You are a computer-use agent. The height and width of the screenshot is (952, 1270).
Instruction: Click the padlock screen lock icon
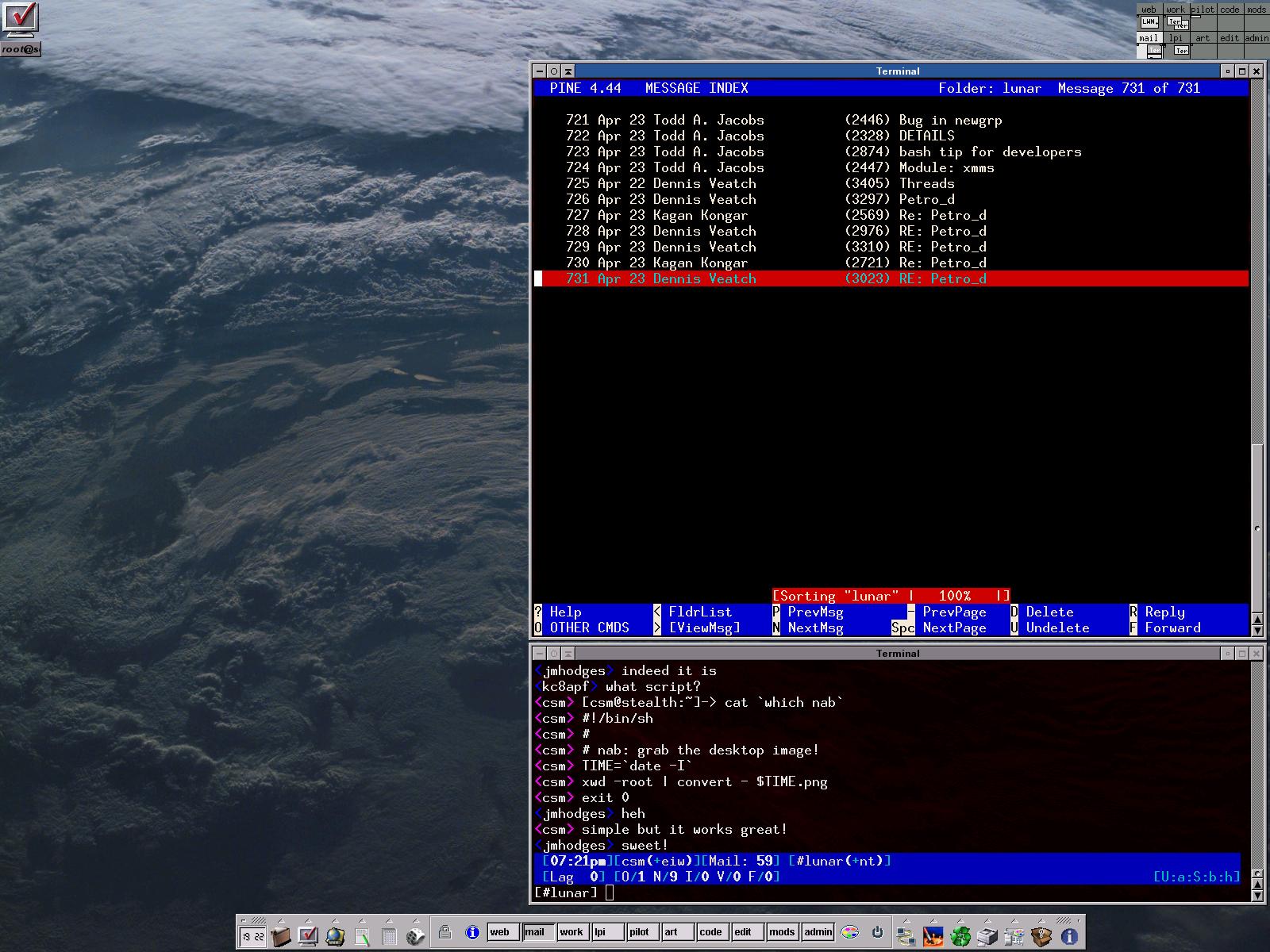coord(445,932)
